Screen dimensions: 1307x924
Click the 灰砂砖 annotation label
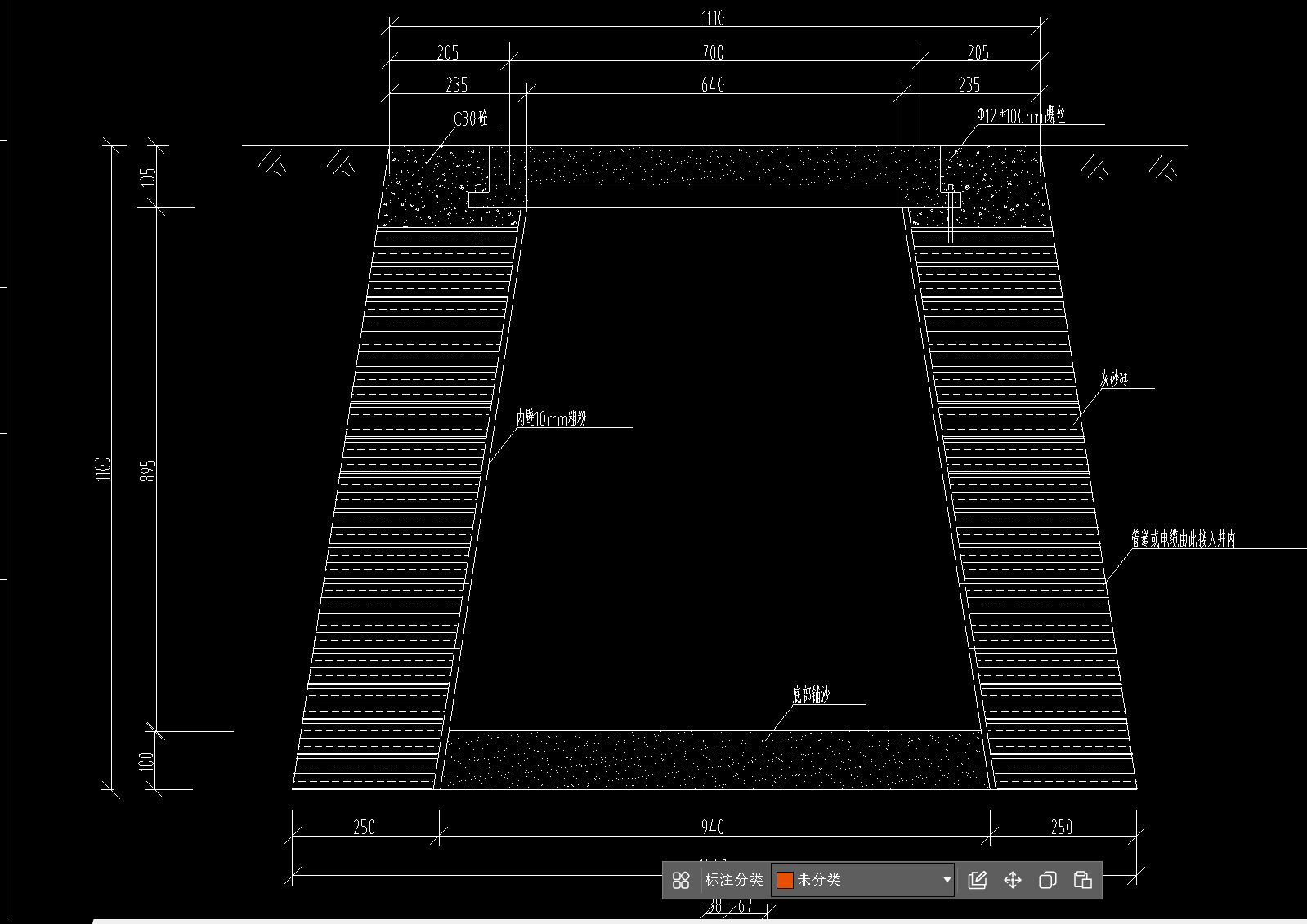(1114, 378)
